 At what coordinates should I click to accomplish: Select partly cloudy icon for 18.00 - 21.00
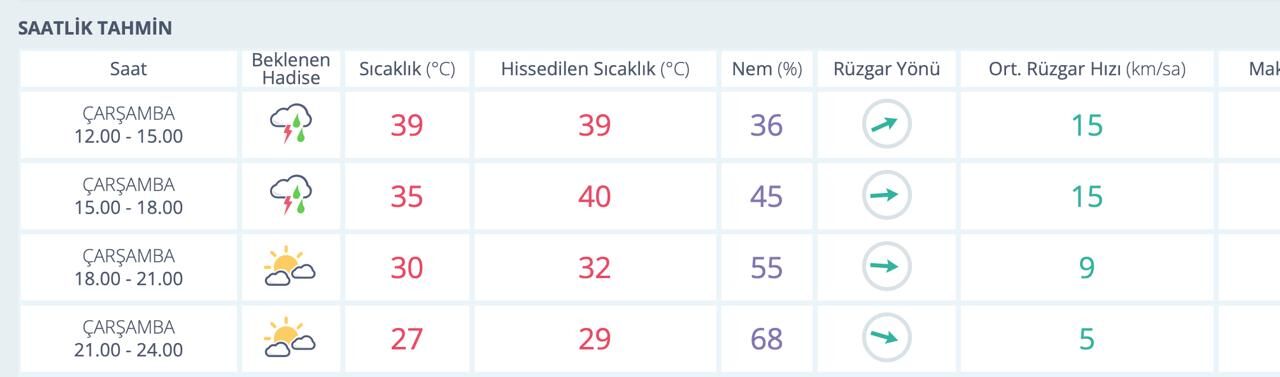290,267
